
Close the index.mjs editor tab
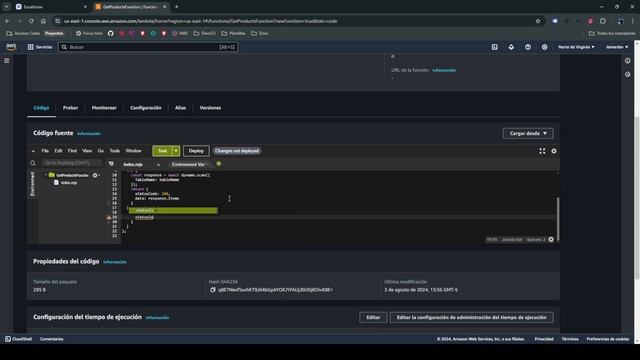click(158, 165)
